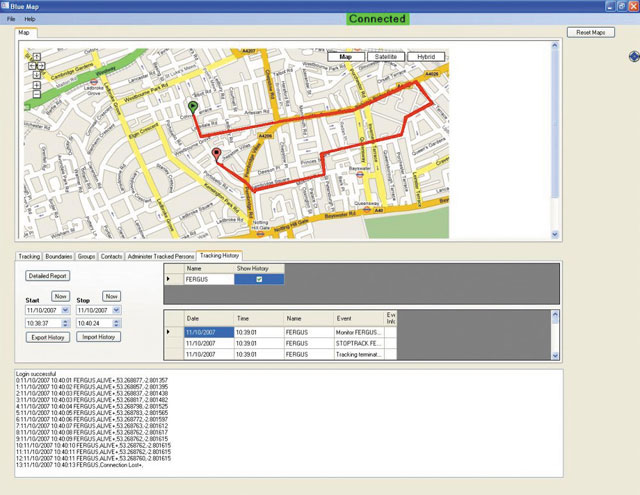640x495 pixels.
Task: Pan the map down with the arrow control
Action: [36, 75]
